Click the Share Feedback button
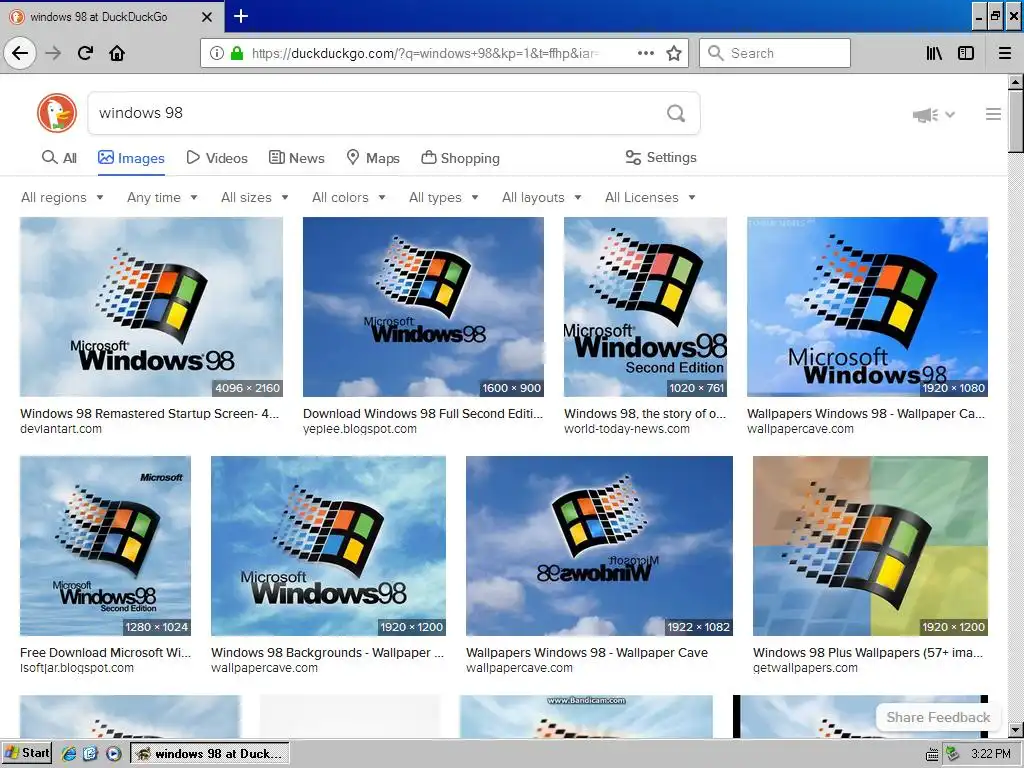Image resolution: width=1024 pixels, height=768 pixels. coord(938,717)
